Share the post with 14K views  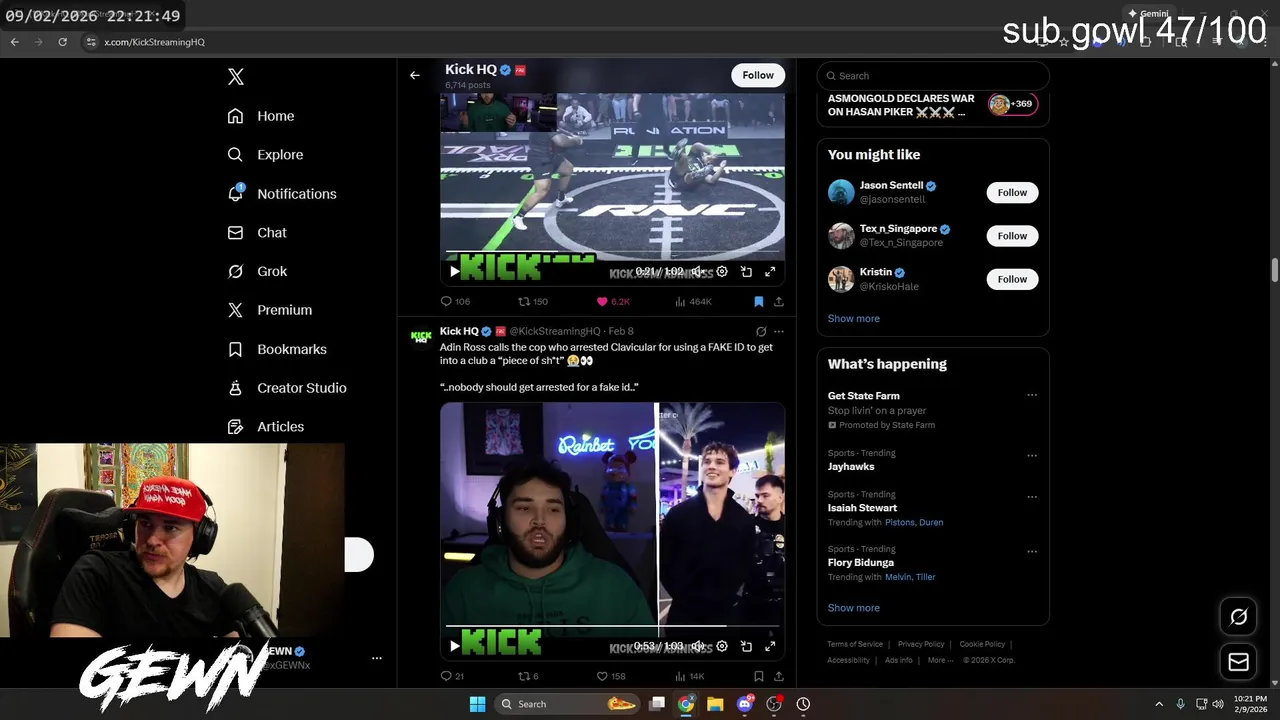(x=779, y=676)
